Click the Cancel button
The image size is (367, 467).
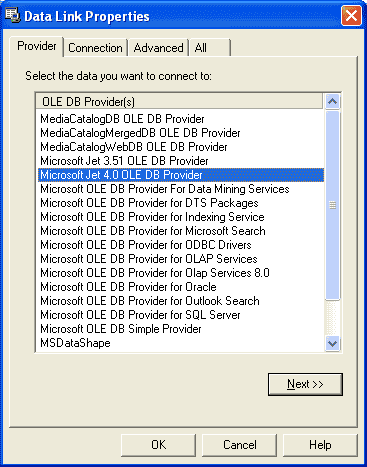coord(240,445)
